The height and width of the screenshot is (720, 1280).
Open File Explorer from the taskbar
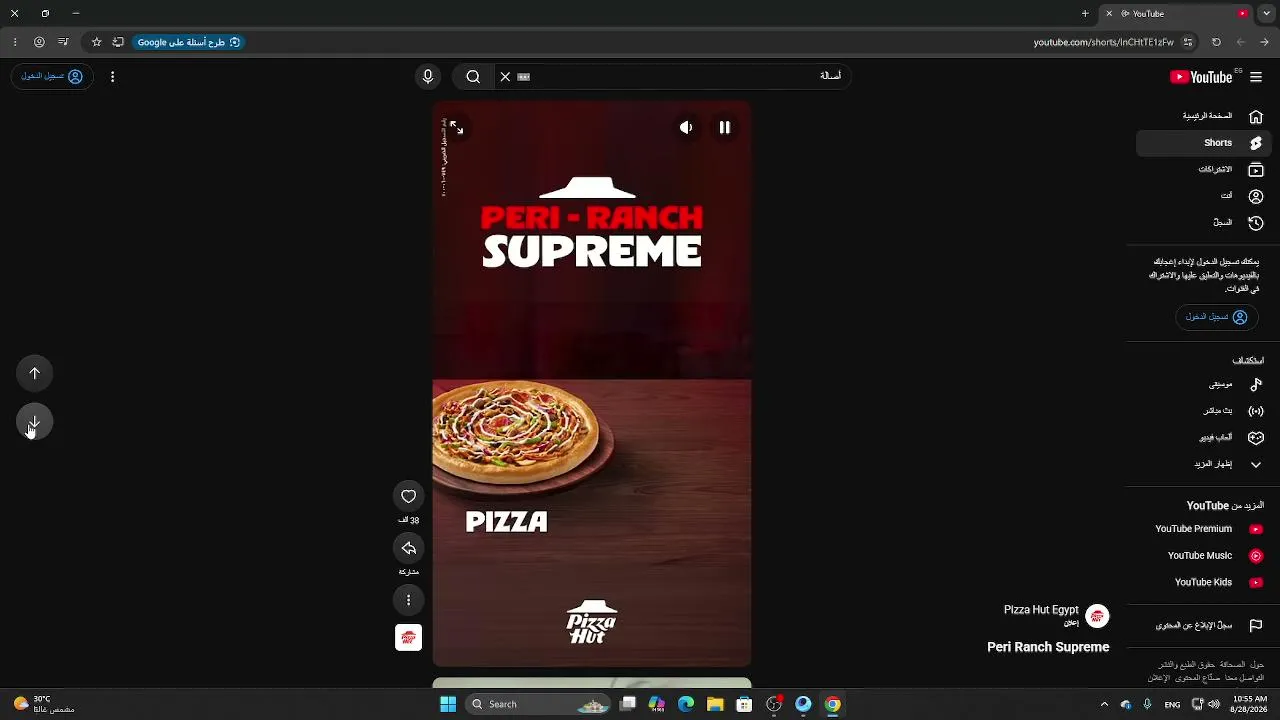click(715, 704)
